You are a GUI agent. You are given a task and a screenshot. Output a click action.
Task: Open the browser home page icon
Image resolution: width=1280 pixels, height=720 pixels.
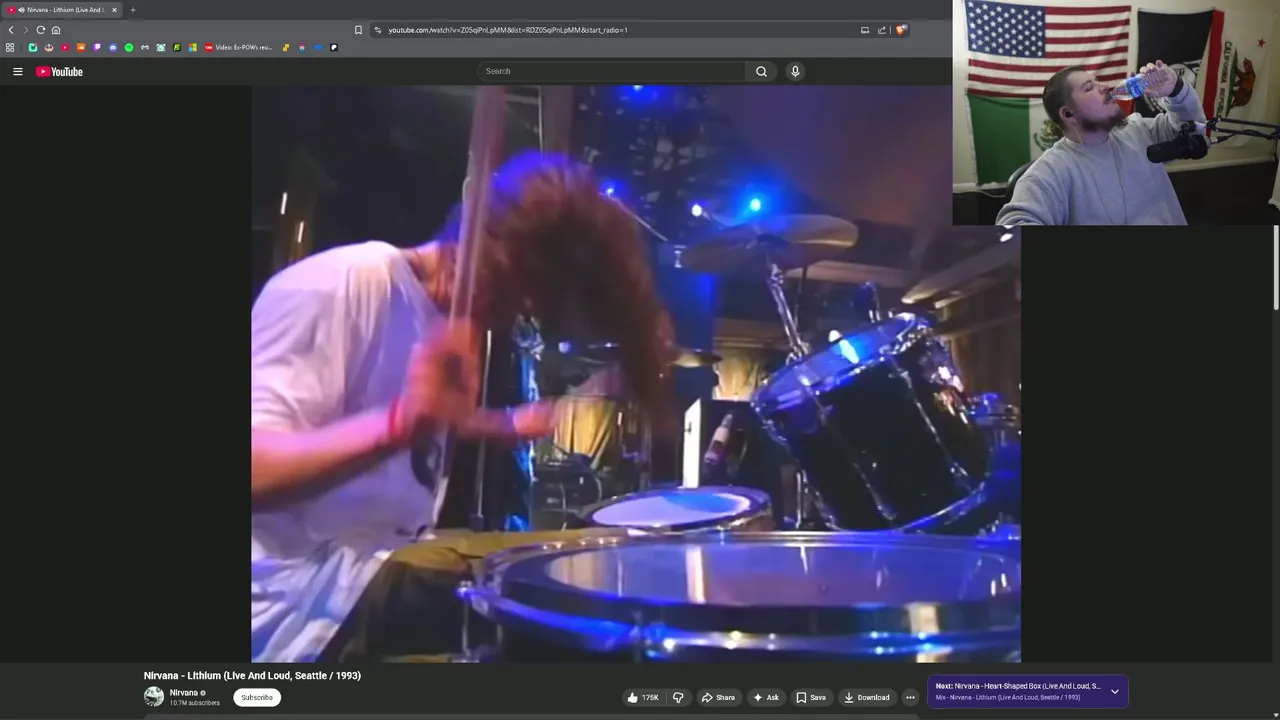[56, 30]
